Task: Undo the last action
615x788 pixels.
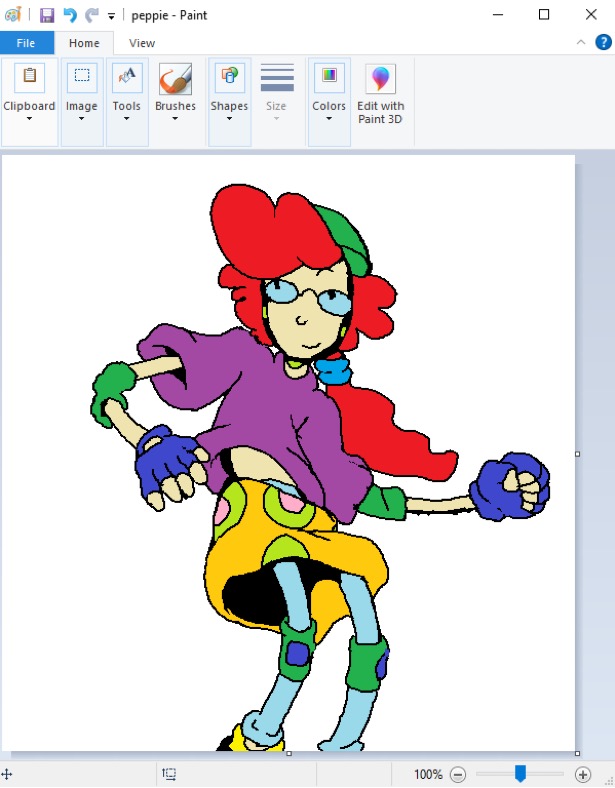Action: pos(70,15)
